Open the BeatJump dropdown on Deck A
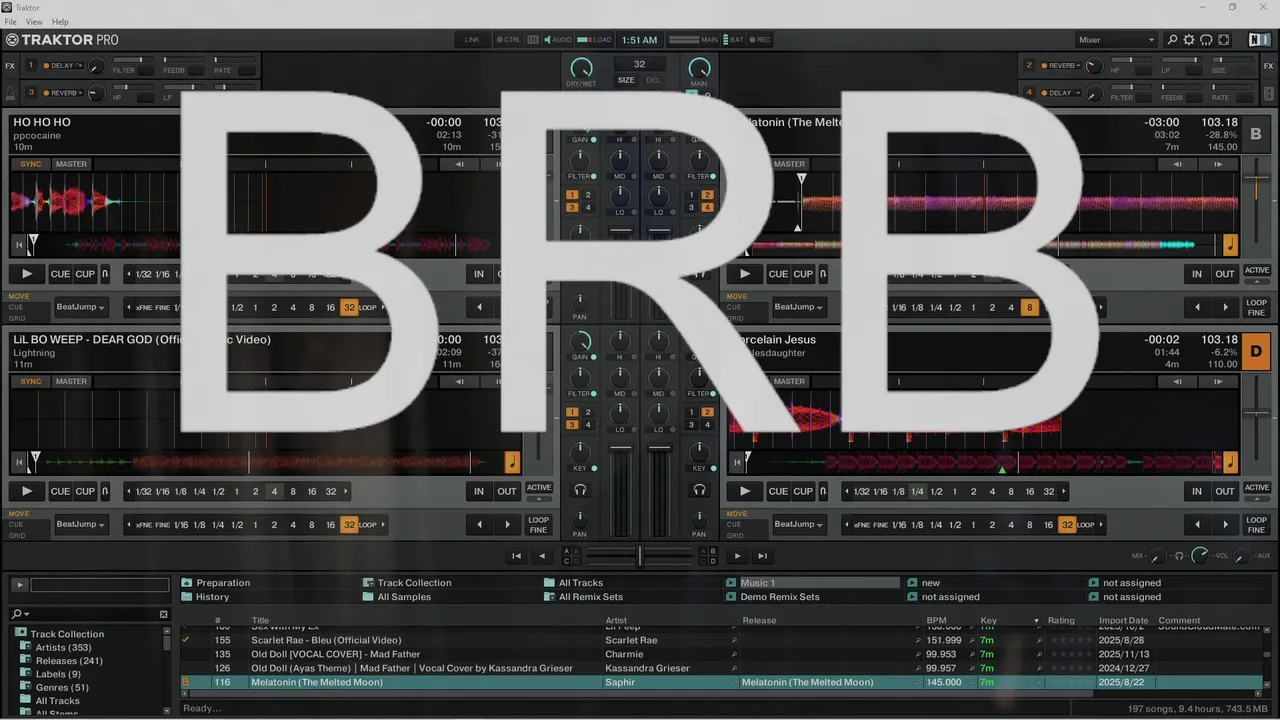This screenshot has height=720, width=1280. tap(80, 307)
